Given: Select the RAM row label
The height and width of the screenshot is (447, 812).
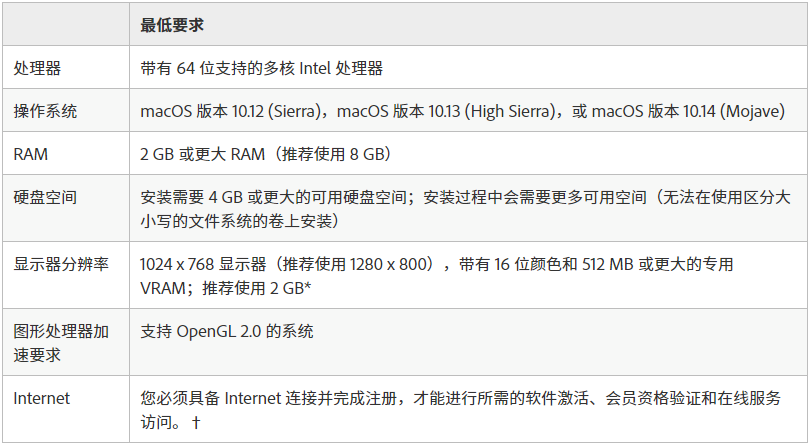Looking at the screenshot, I should [x=31, y=154].
